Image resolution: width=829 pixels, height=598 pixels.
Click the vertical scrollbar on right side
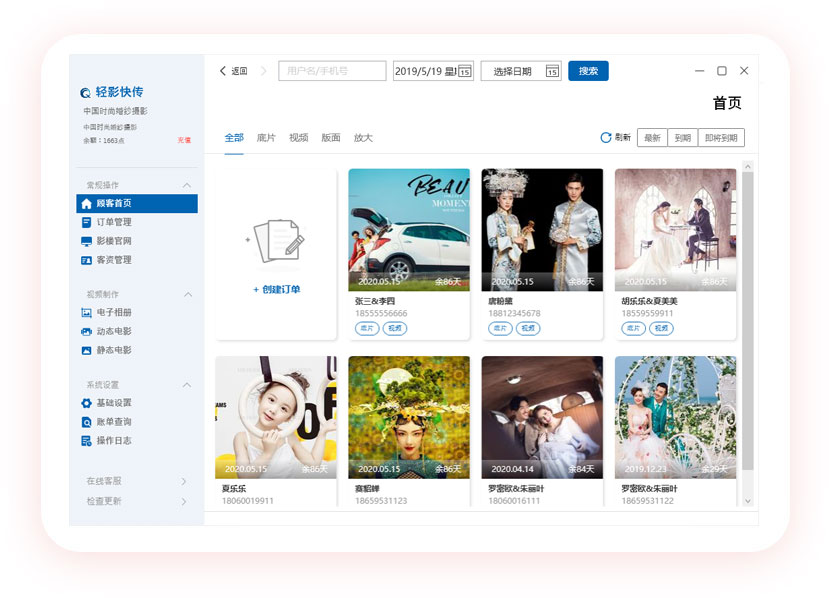tap(747, 320)
